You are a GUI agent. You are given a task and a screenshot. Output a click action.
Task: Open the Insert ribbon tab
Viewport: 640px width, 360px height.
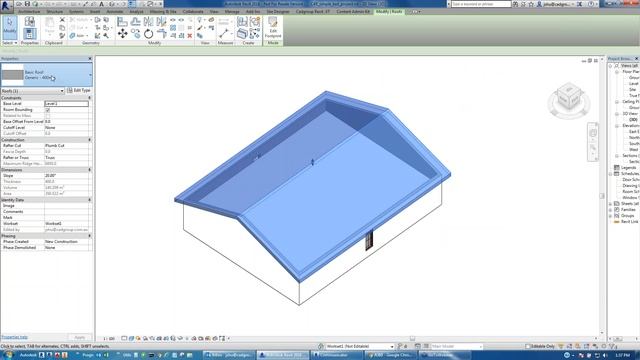click(95, 12)
